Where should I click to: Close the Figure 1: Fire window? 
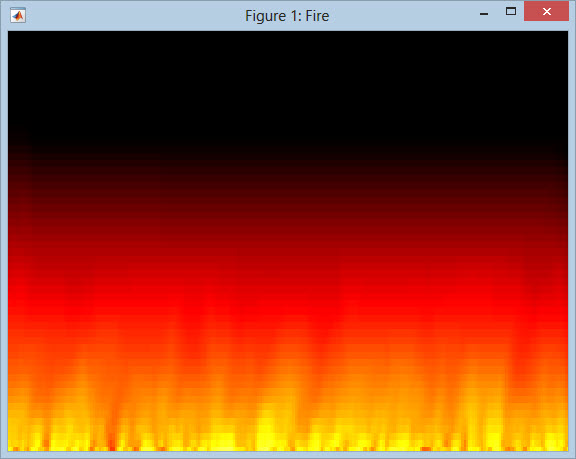(546, 11)
